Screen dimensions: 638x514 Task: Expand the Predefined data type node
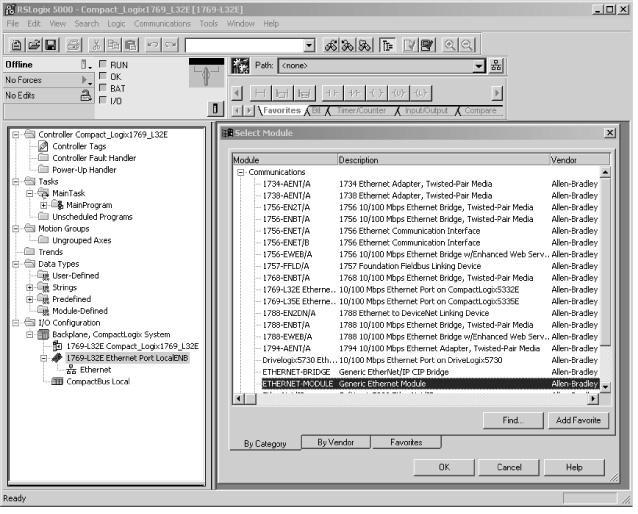coord(29,299)
